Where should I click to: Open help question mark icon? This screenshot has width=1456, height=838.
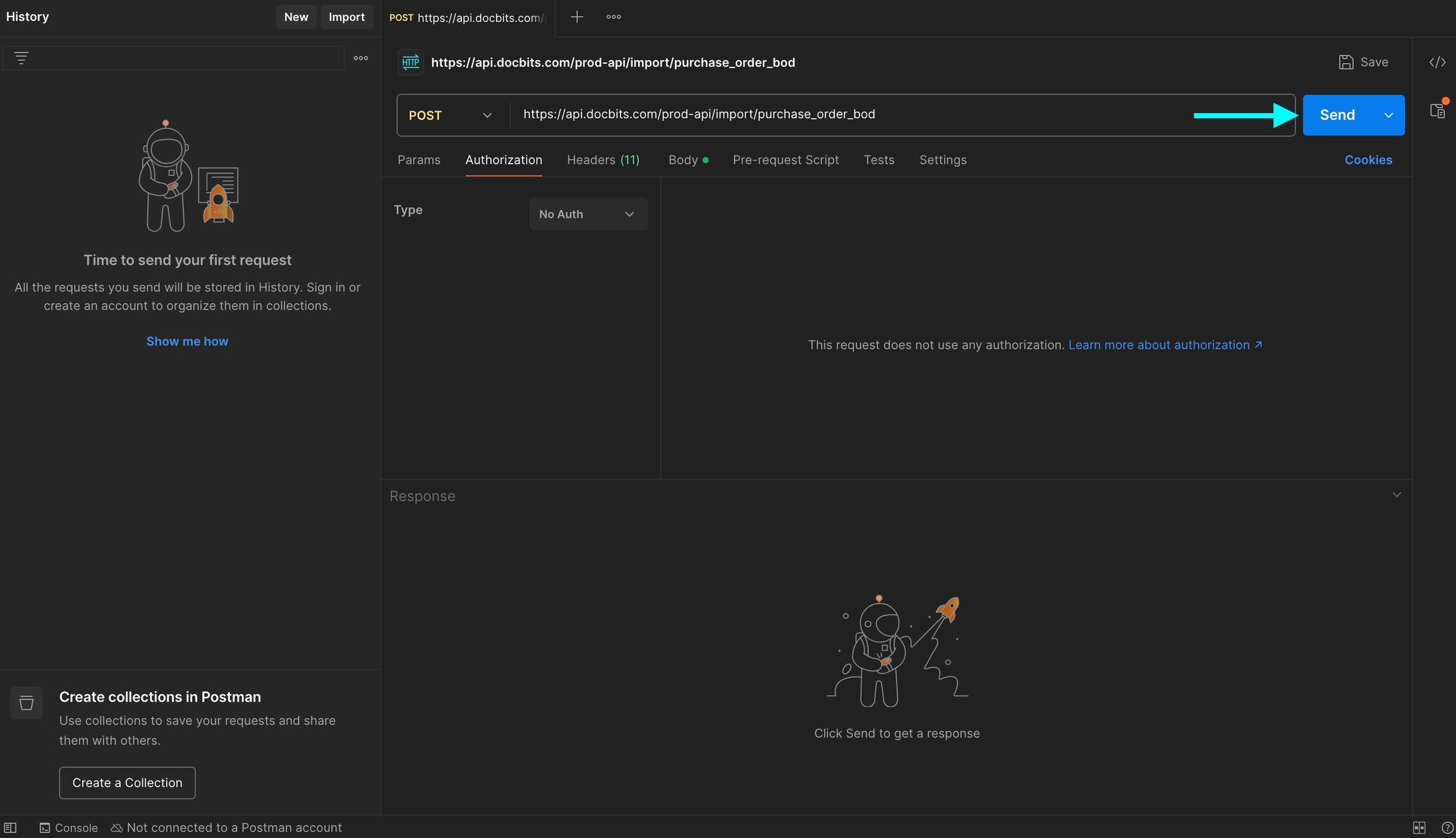[x=1447, y=827]
